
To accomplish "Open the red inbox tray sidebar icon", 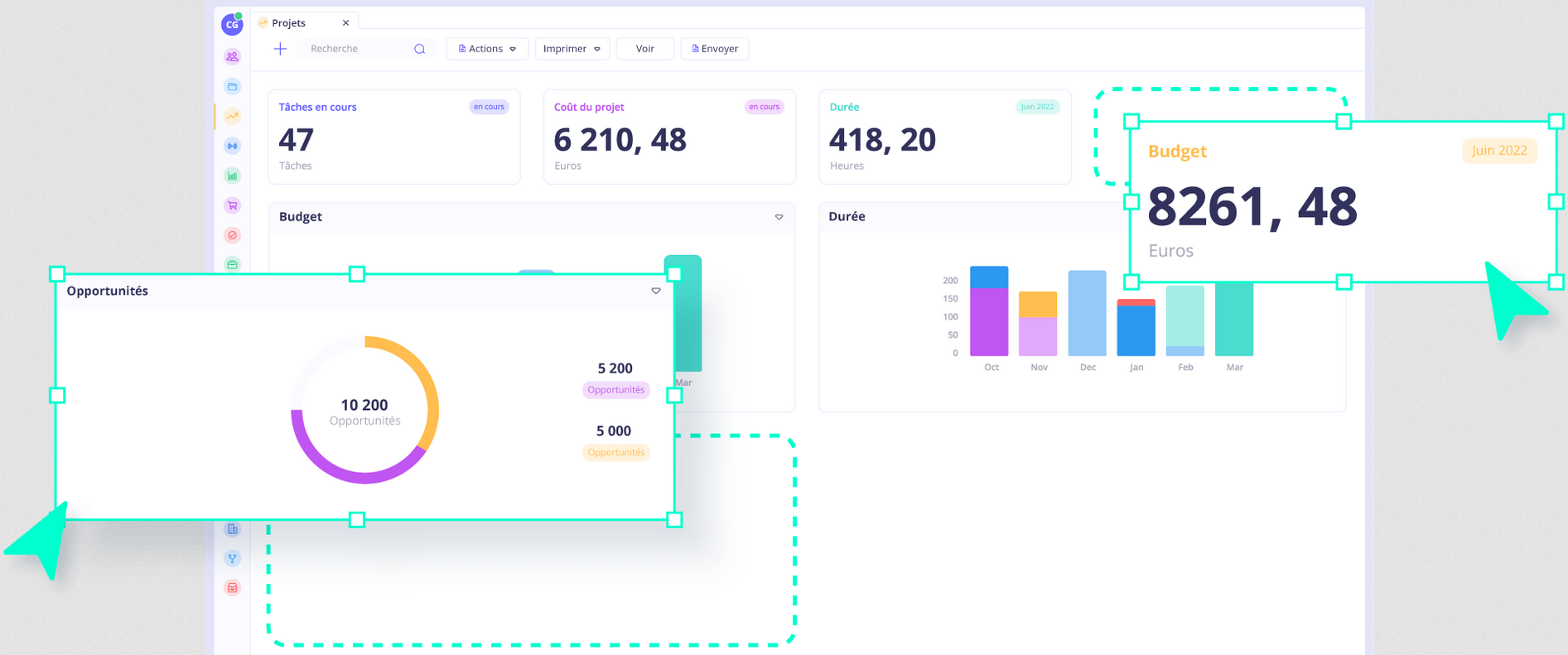I will (x=232, y=588).
